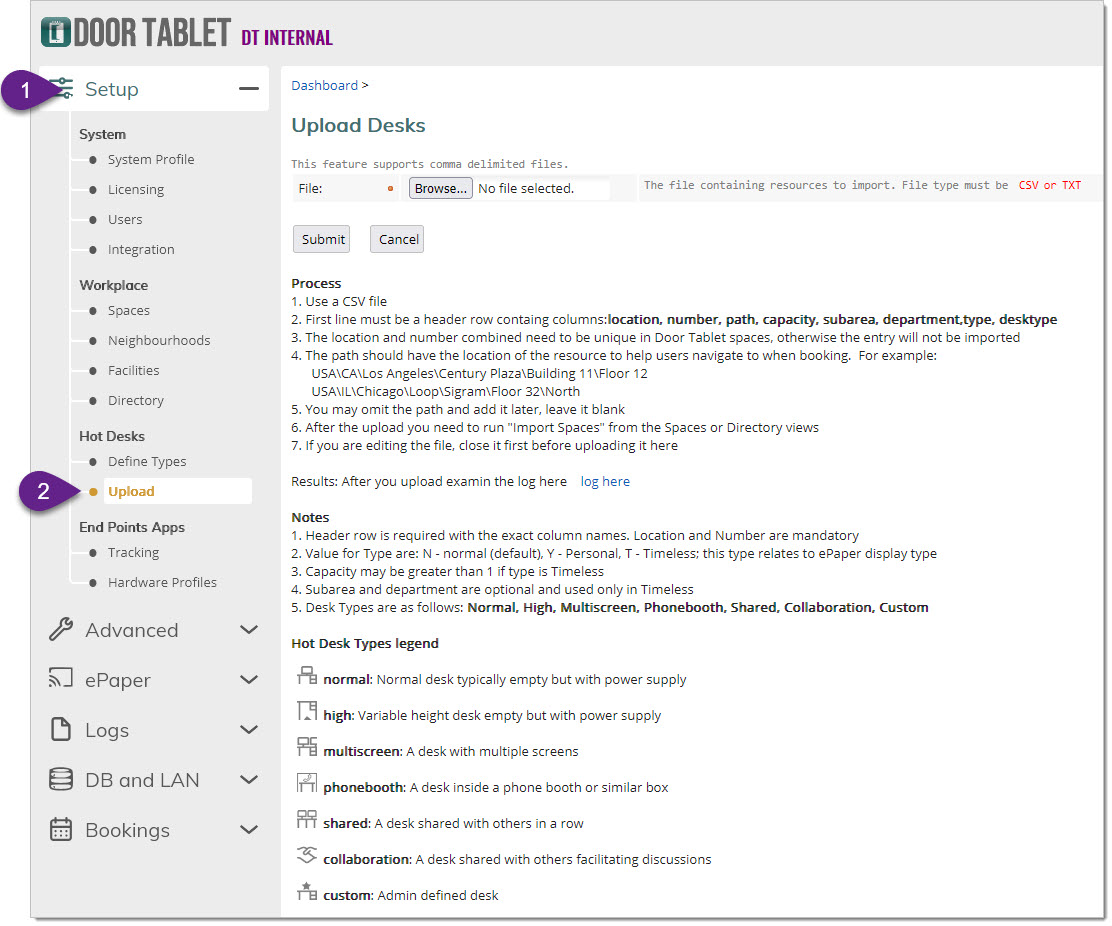This screenshot has height=926, width=1112.
Task: Select Hardware Profiles menu item
Action: coord(162,582)
